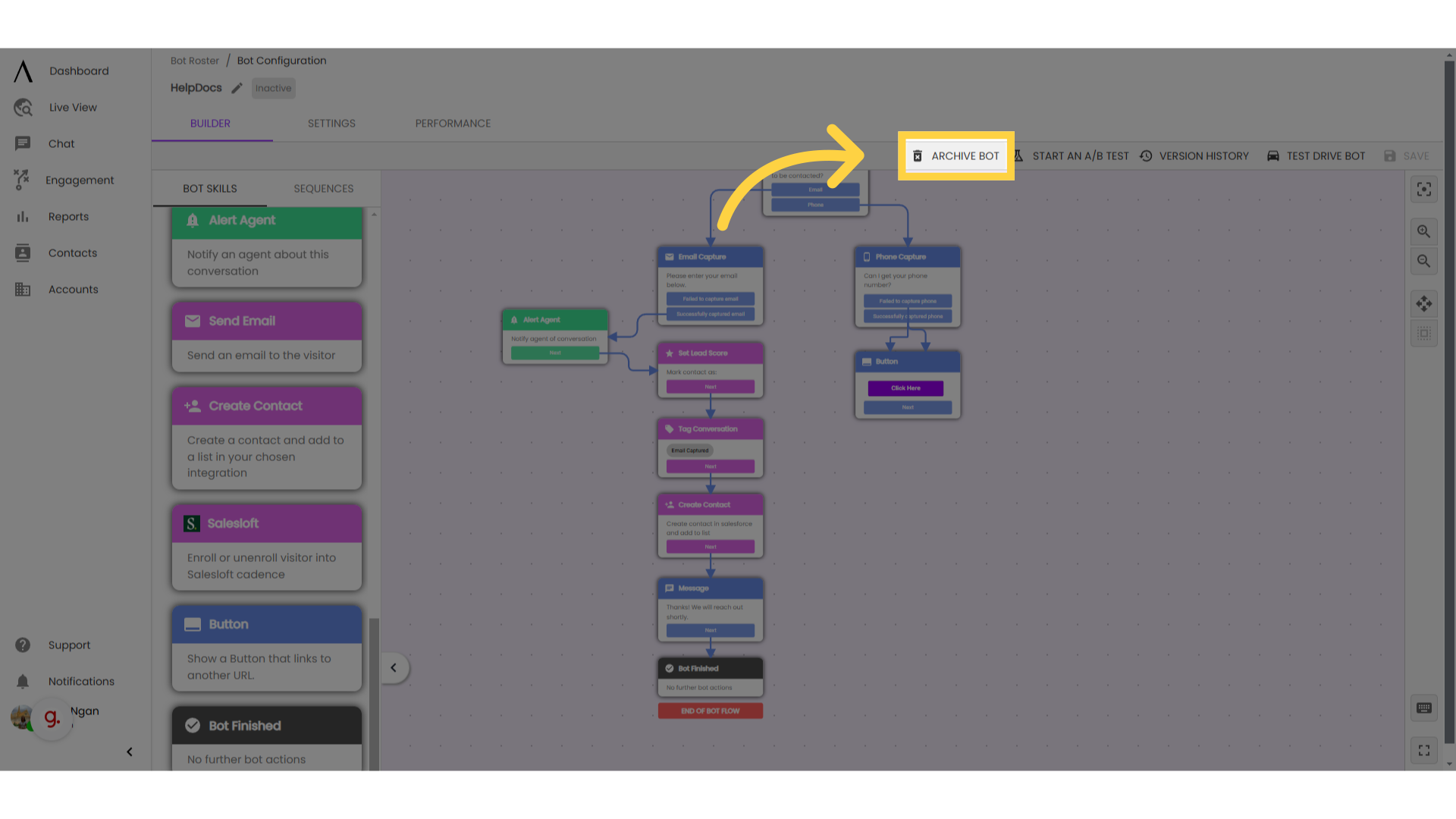Click Start an A/B Test
This screenshot has width=1456, height=819.
click(1072, 156)
